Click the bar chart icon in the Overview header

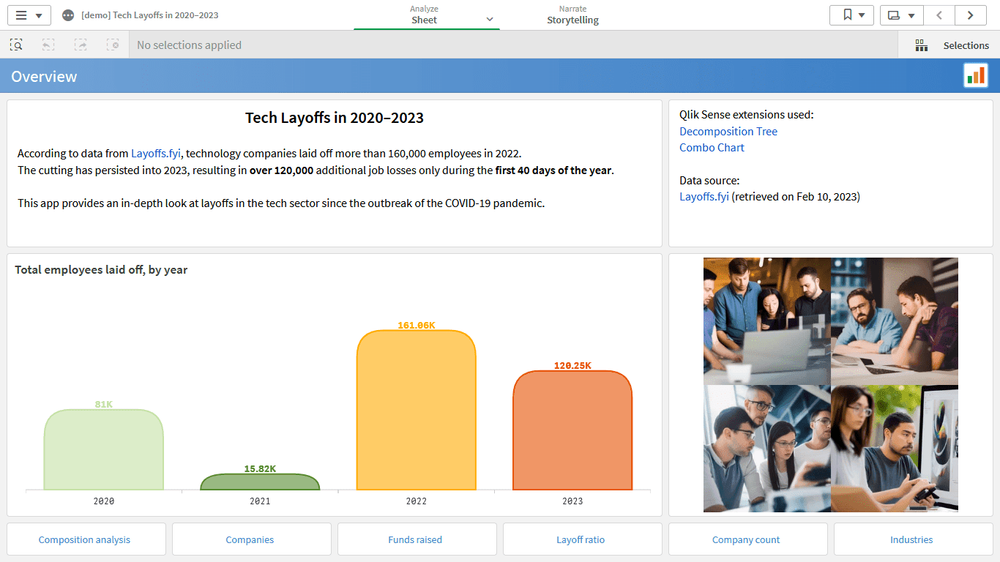[x=975, y=76]
